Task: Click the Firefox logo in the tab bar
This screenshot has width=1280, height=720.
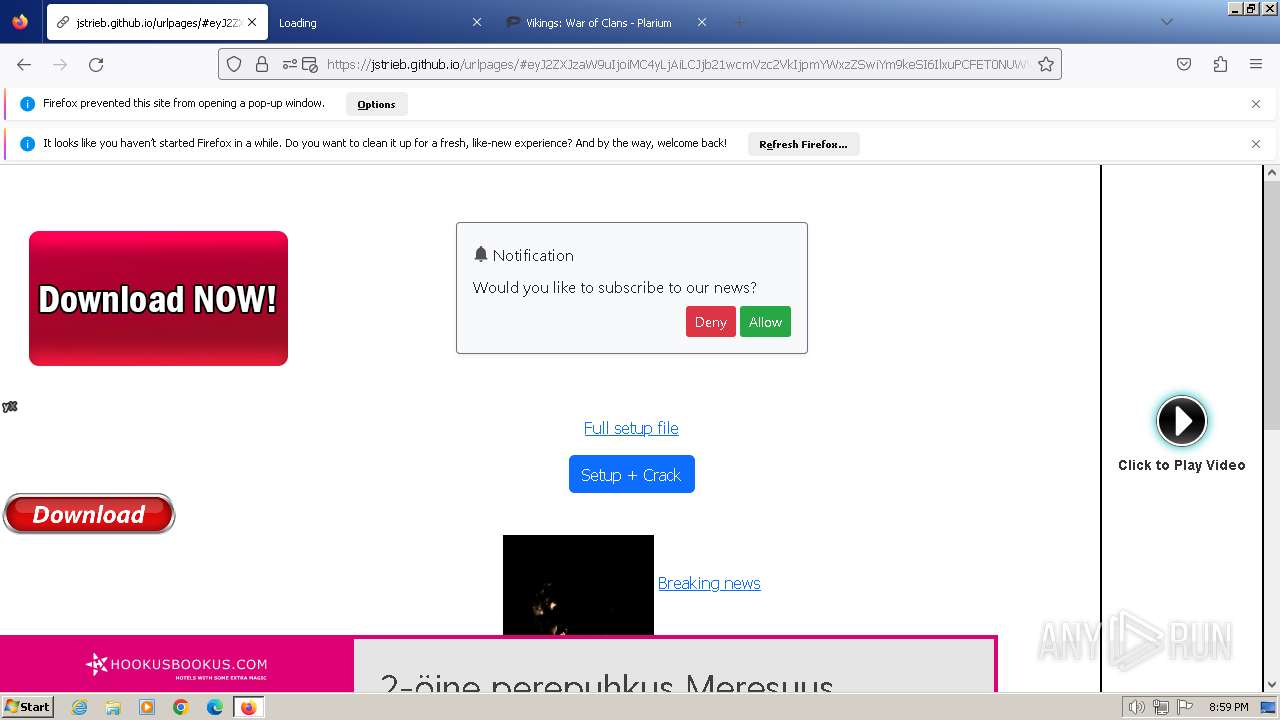Action: tap(20, 21)
